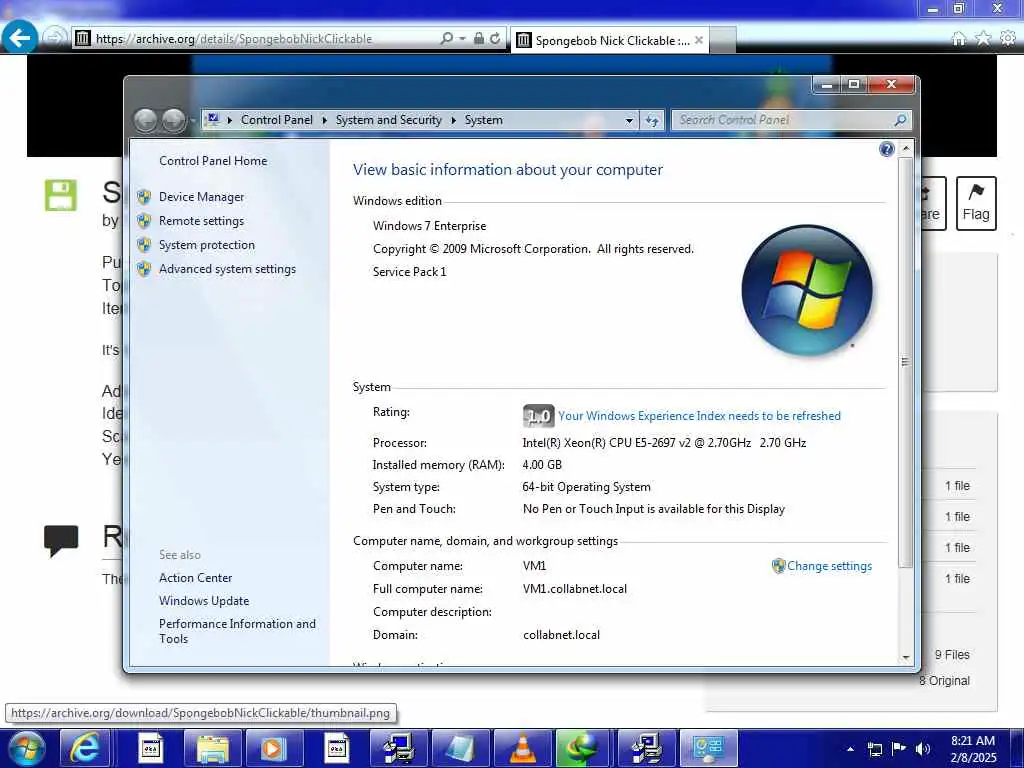Open Performance Information and Tools
This screenshot has height=768, width=1024.
(237, 632)
